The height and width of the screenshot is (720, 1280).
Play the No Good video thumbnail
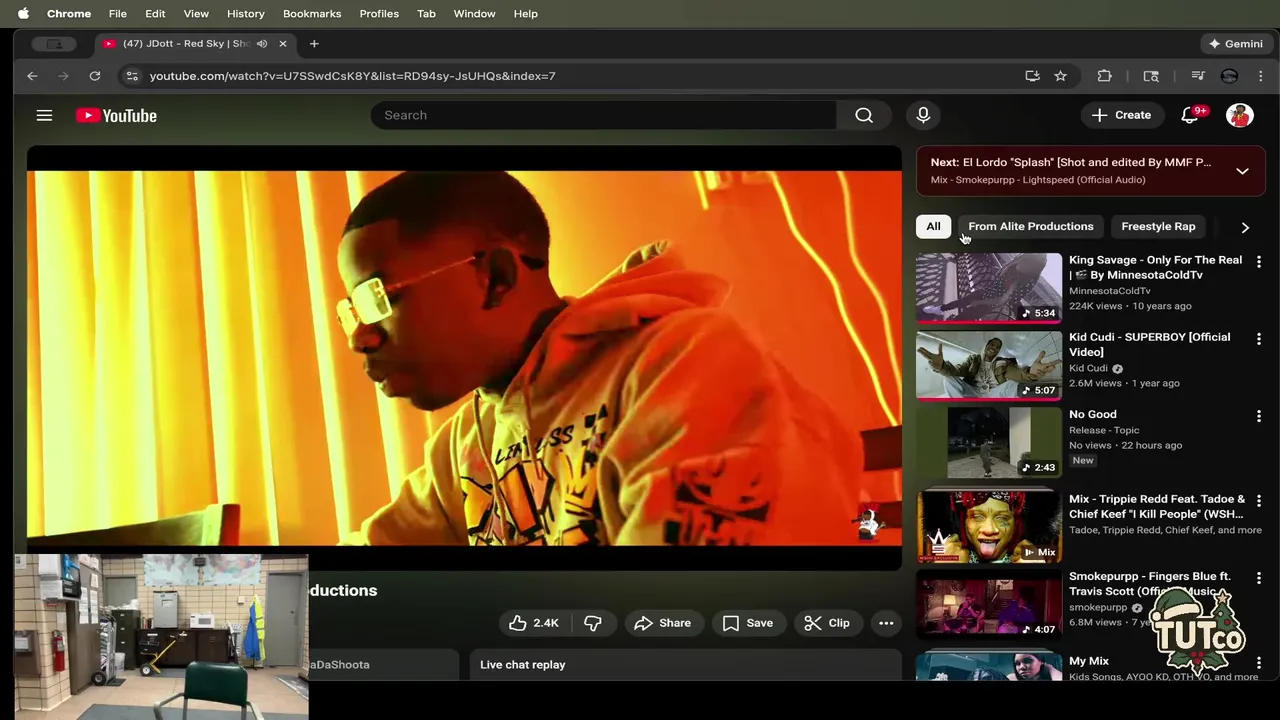click(989, 442)
